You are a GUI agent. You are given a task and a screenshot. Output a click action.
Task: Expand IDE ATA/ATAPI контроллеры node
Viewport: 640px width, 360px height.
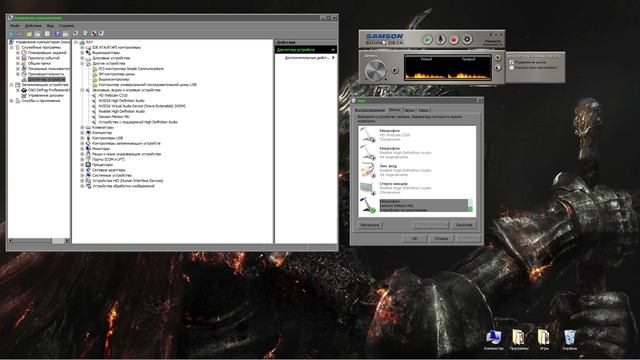(x=82, y=47)
